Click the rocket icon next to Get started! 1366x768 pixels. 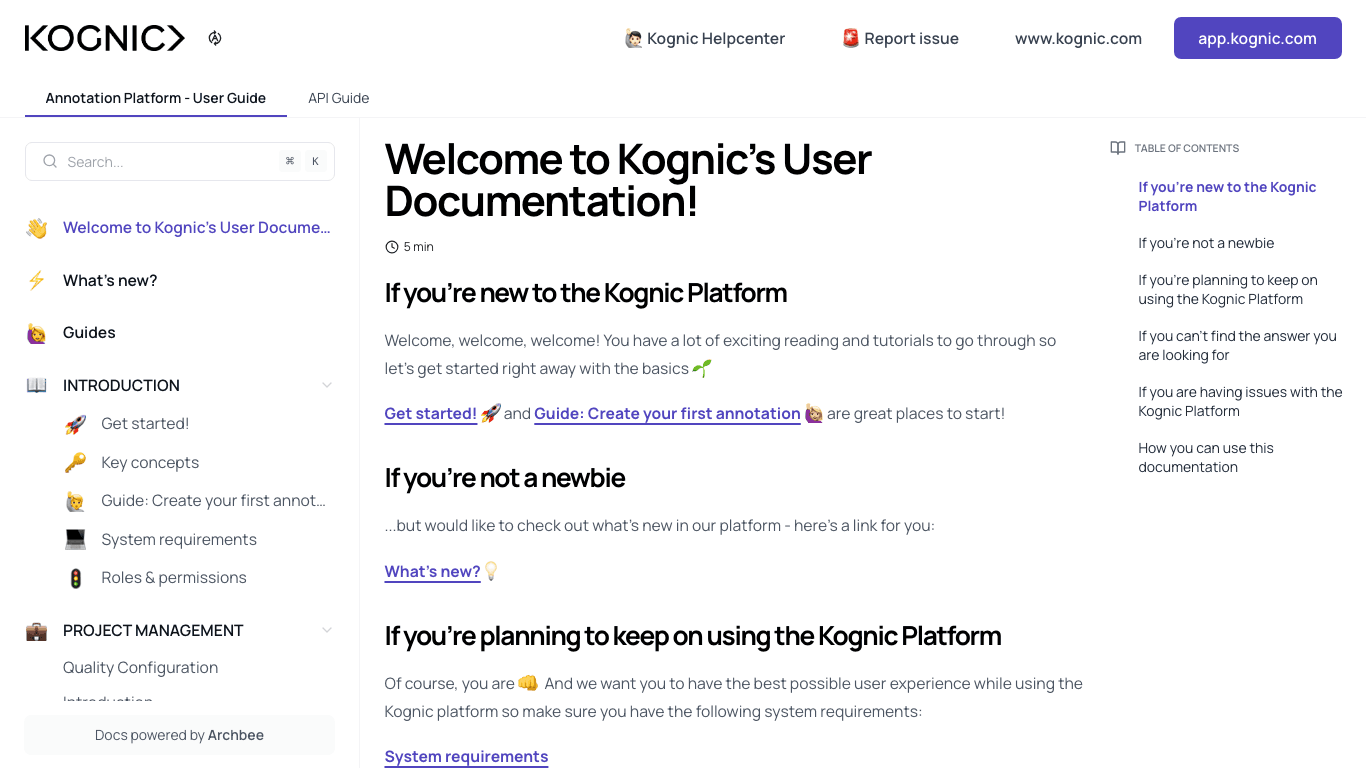tap(75, 423)
